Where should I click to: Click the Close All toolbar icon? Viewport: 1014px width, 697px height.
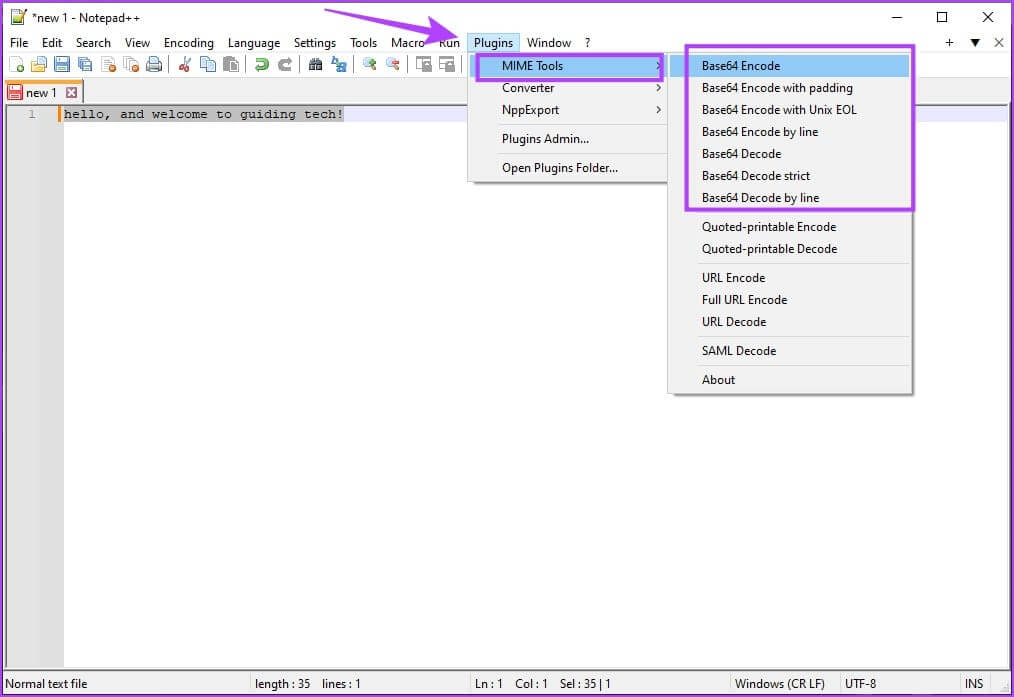point(131,64)
